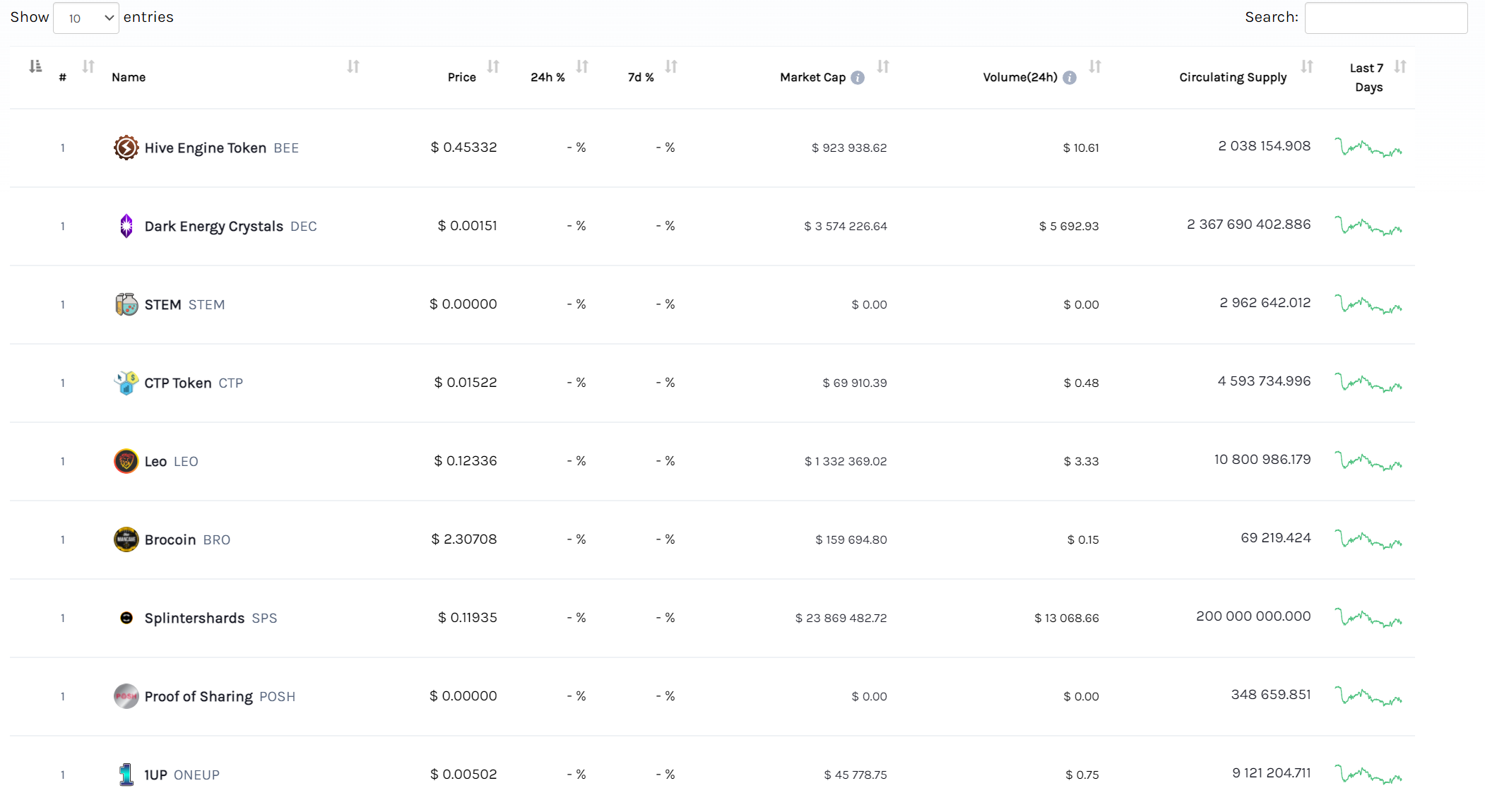This screenshot has height=812, width=1485.
Task: Open Splintershards SPS token link
Action: click(211, 618)
